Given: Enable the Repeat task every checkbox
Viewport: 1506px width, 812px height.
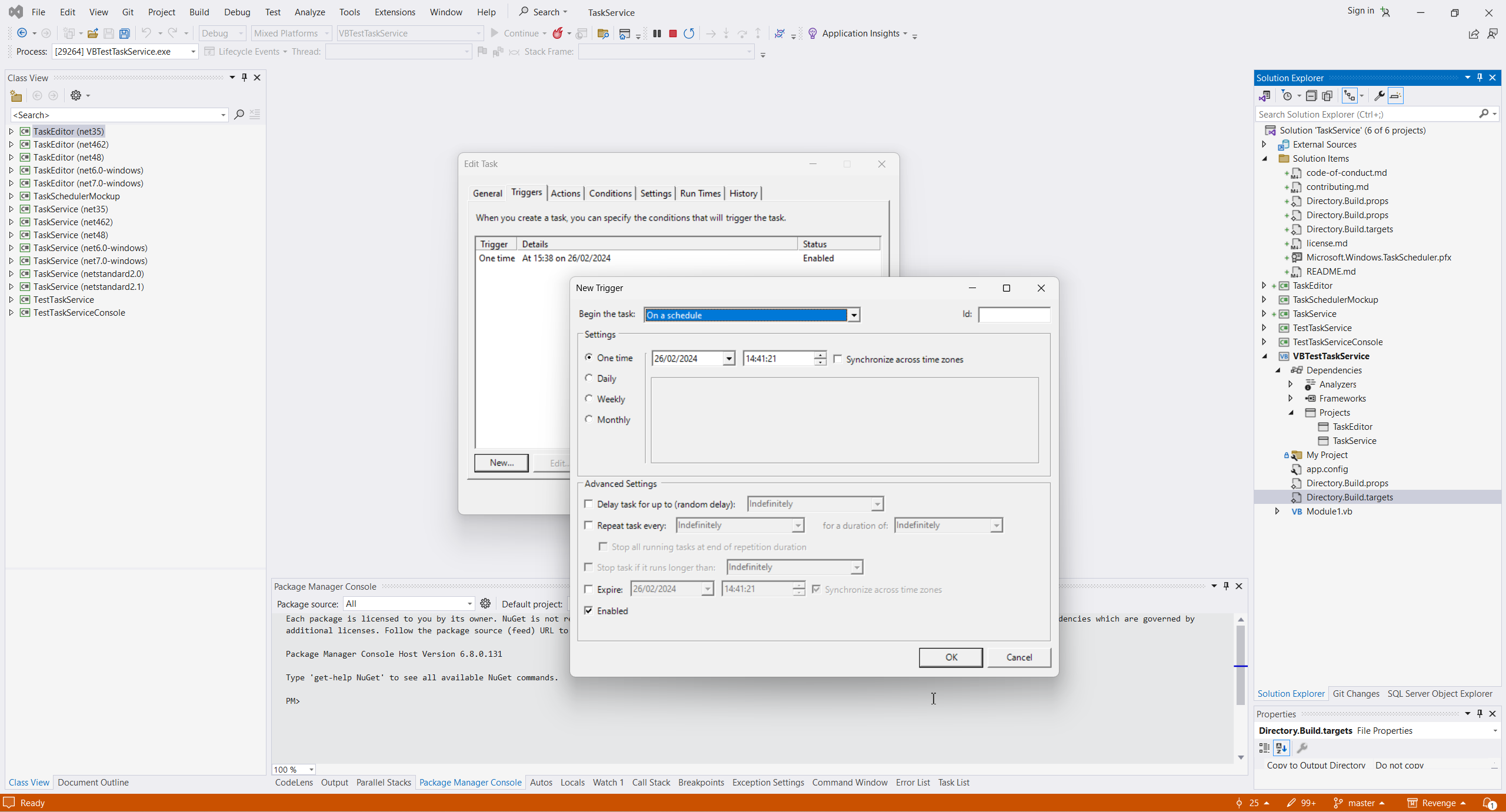Looking at the screenshot, I should (588, 525).
